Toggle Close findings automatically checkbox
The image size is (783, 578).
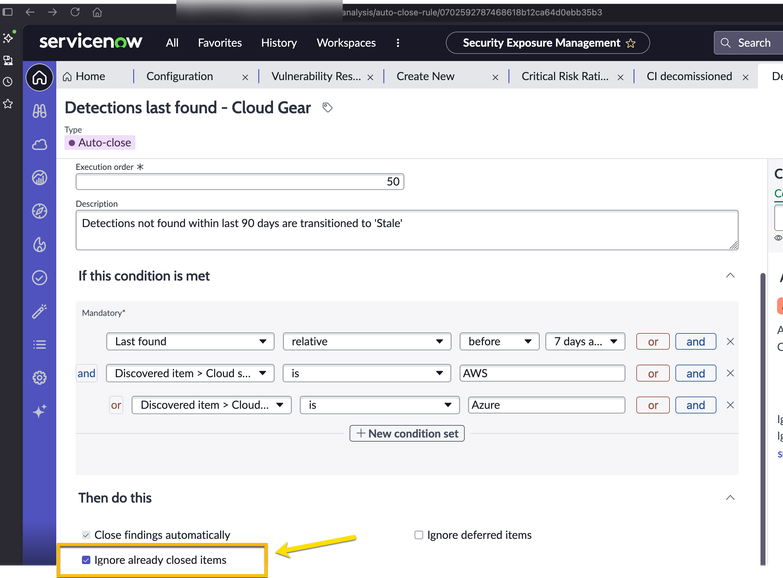86,535
